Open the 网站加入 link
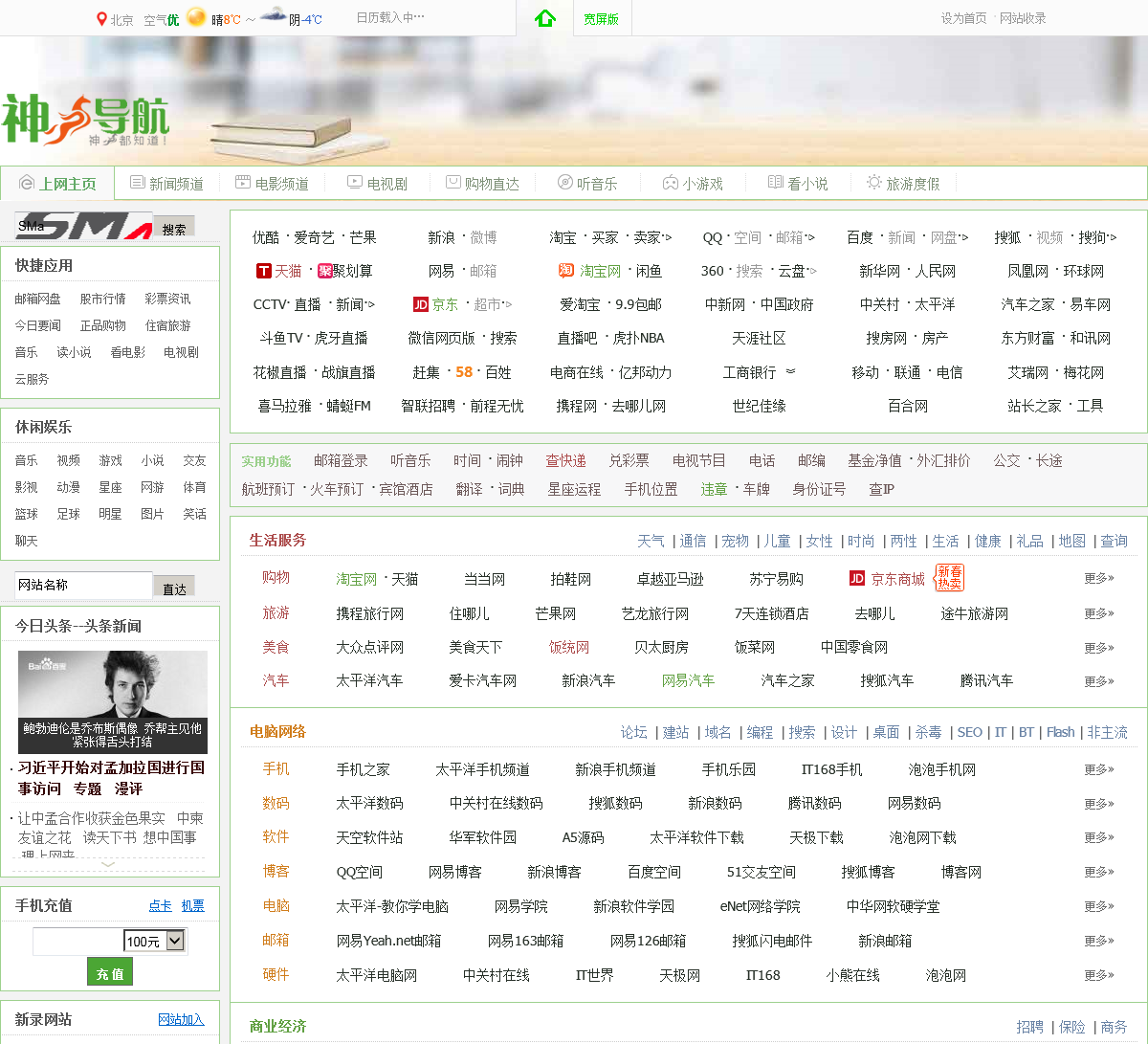 click(181, 1019)
